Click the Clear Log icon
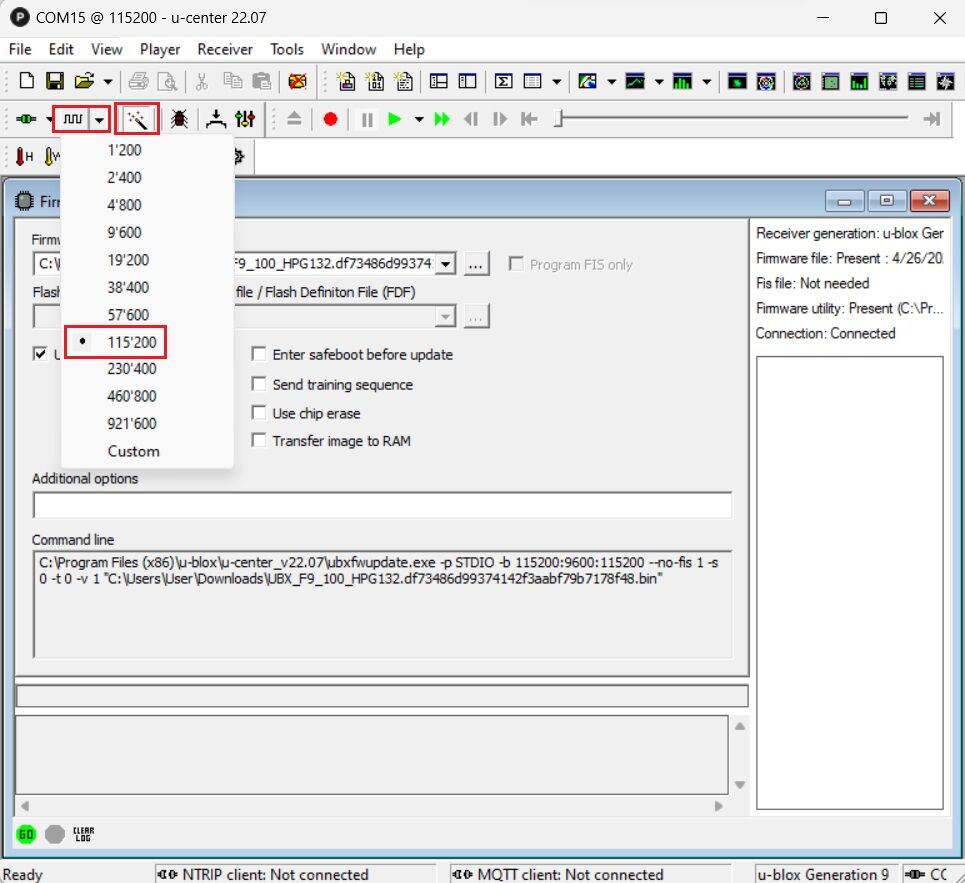This screenshot has width=965, height=883. click(x=84, y=834)
